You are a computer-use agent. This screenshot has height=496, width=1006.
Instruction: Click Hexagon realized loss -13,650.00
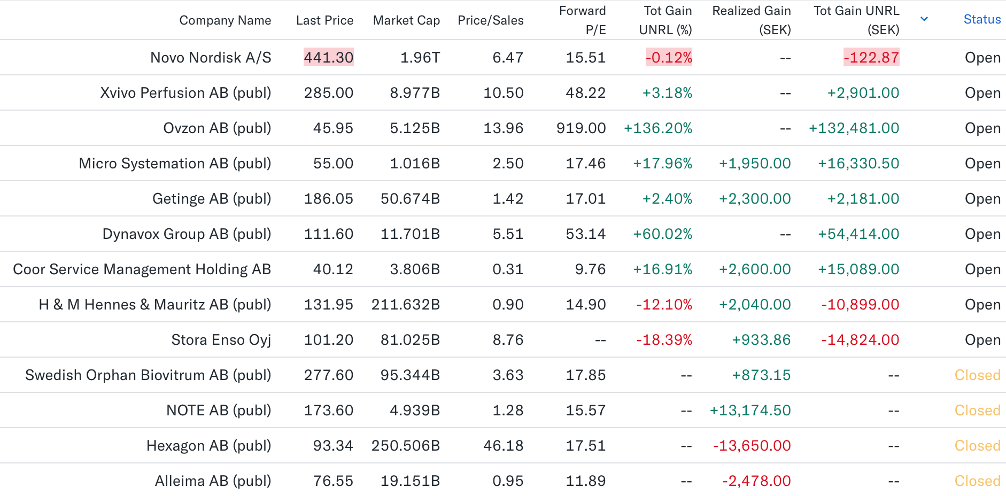pyautogui.click(x=752, y=445)
